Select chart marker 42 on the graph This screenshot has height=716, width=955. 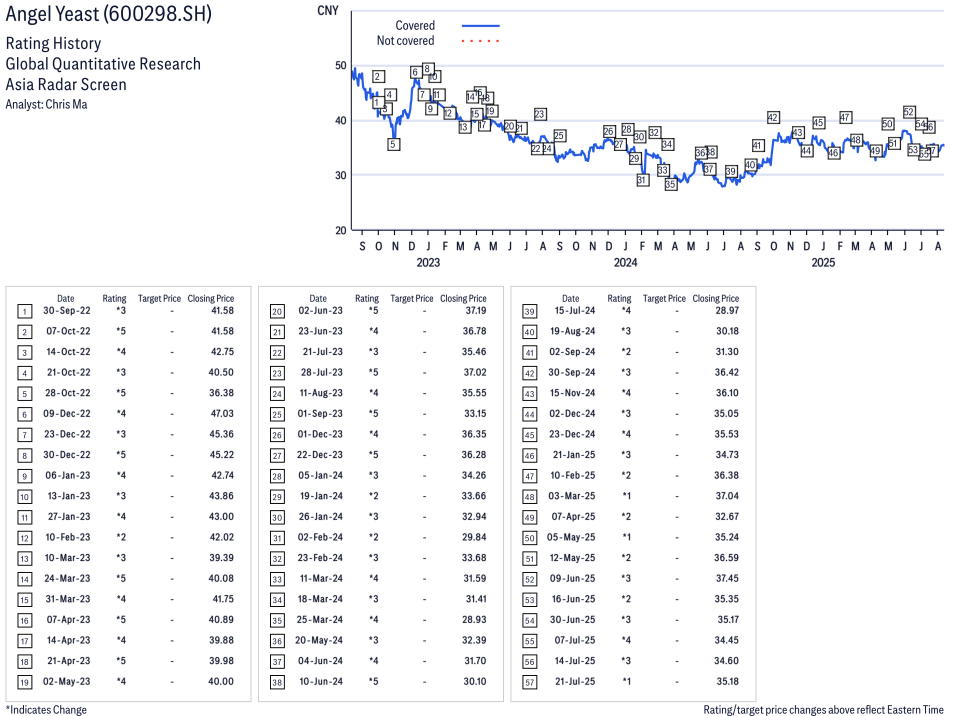click(x=773, y=118)
